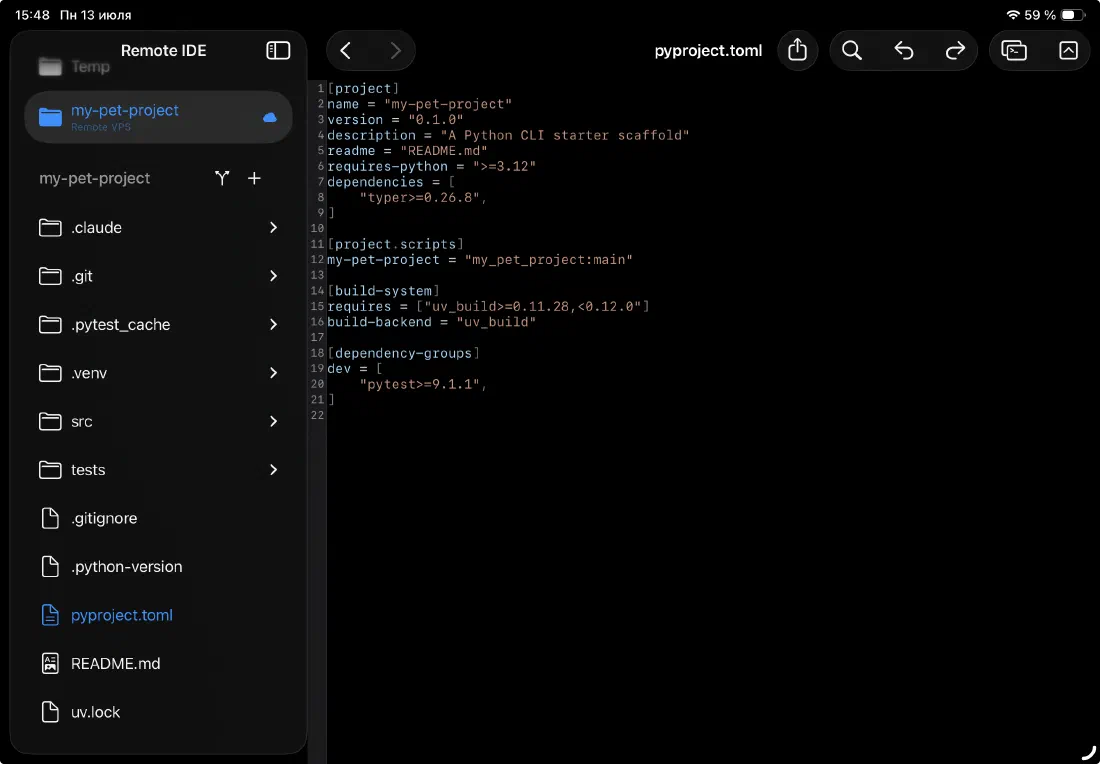
Task: Click the cloud icon on my-pet-project
Action: [x=269, y=117]
